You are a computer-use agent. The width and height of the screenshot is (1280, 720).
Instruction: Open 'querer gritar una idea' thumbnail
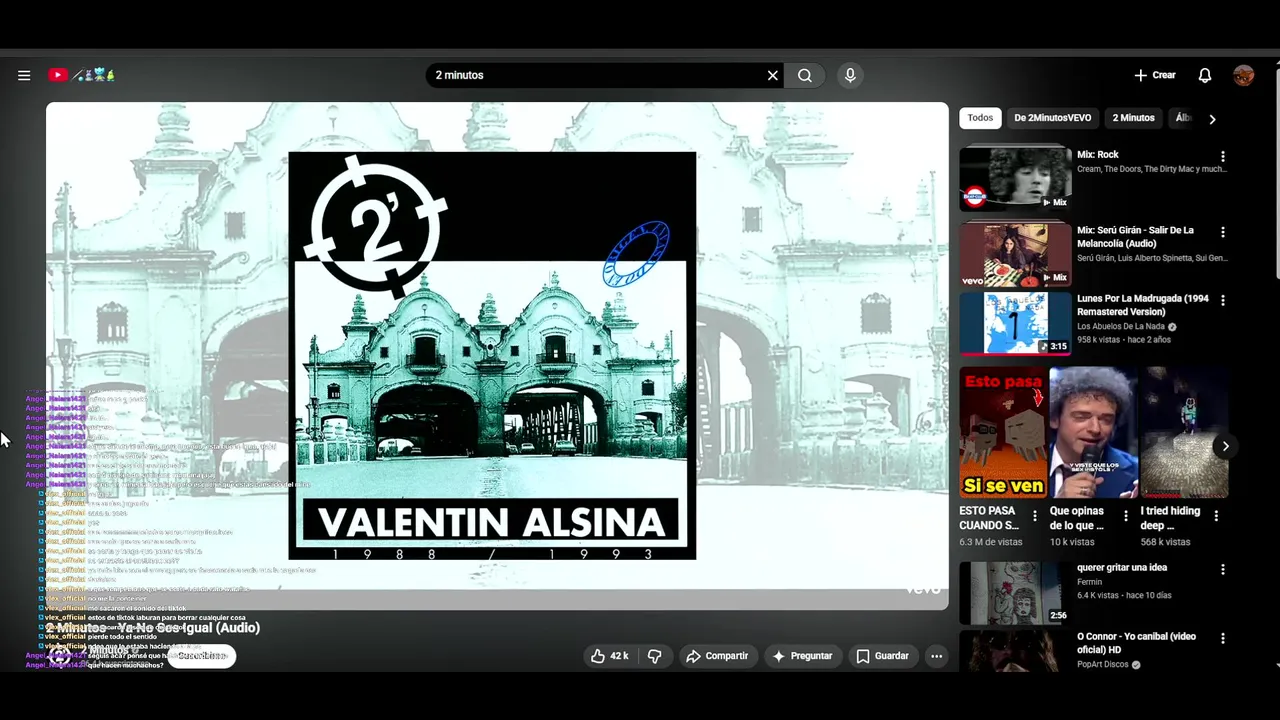(x=1015, y=593)
